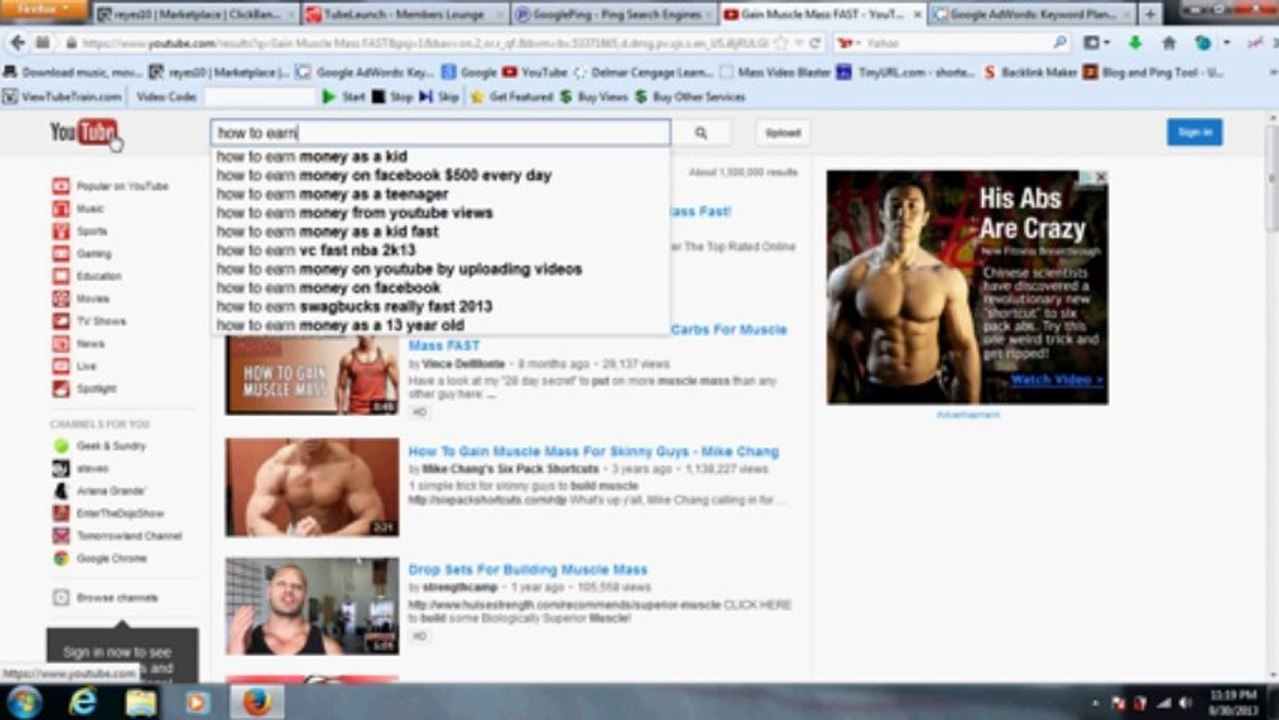Click Skip on ViewTubeTrain toolbar
Screen dimensions: 1279x720
click(439, 97)
